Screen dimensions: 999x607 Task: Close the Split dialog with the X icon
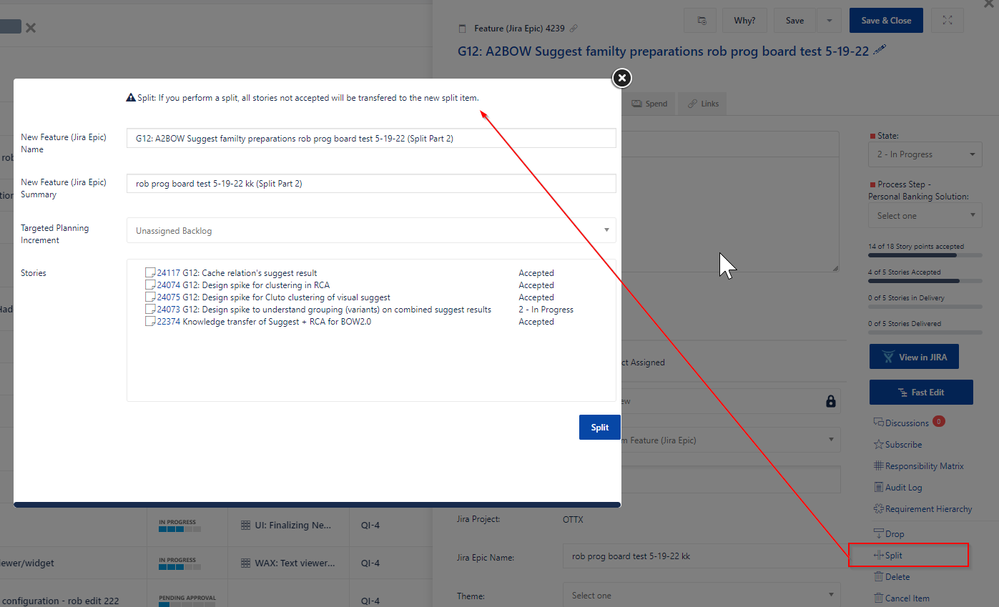point(622,78)
